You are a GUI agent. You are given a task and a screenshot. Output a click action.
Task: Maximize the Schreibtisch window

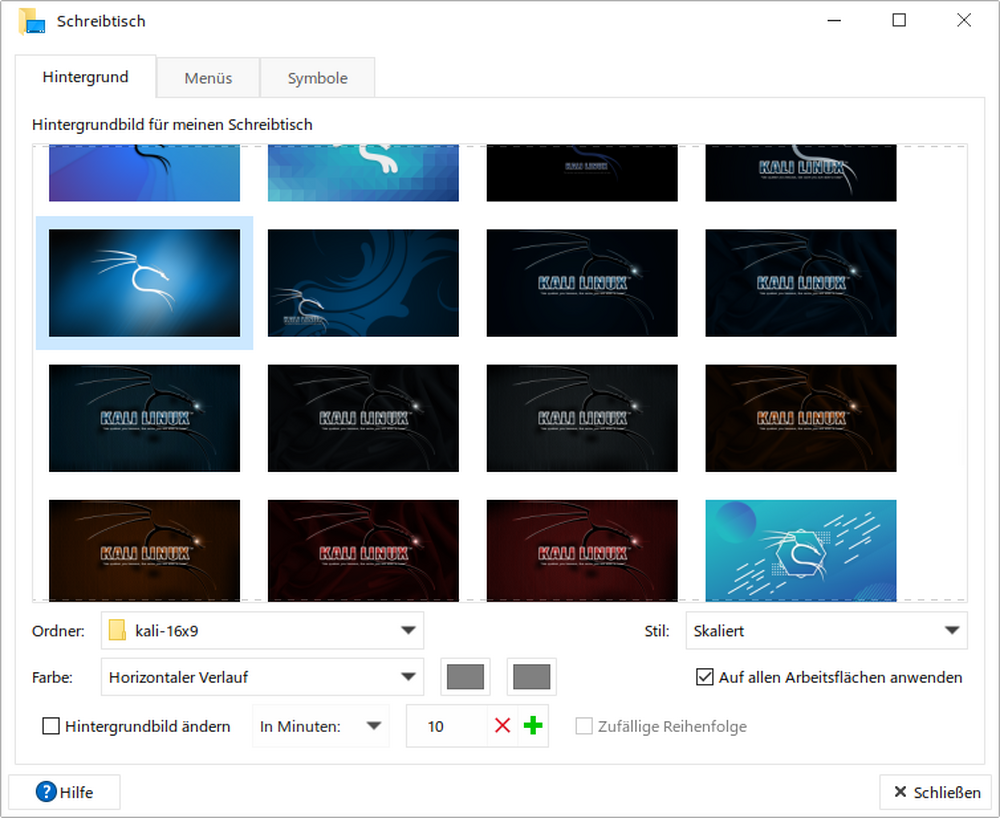[x=899, y=20]
